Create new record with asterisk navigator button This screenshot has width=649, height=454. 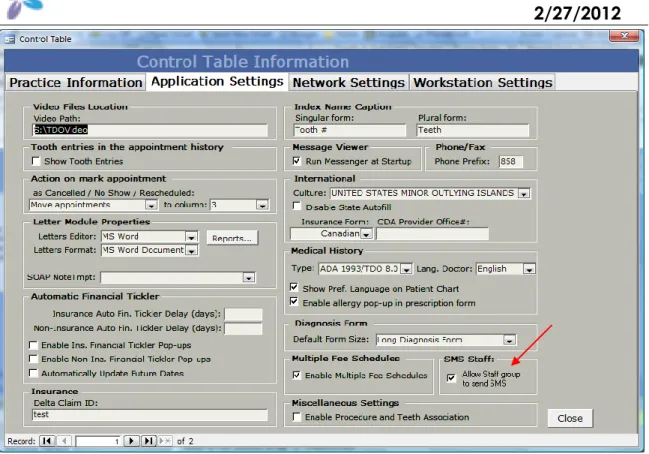click(x=165, y=441)
